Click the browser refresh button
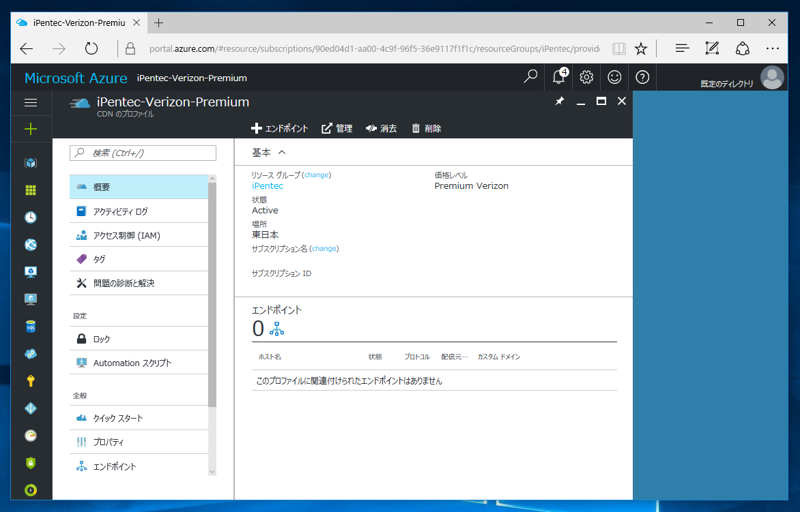 [x=91, y=49]
